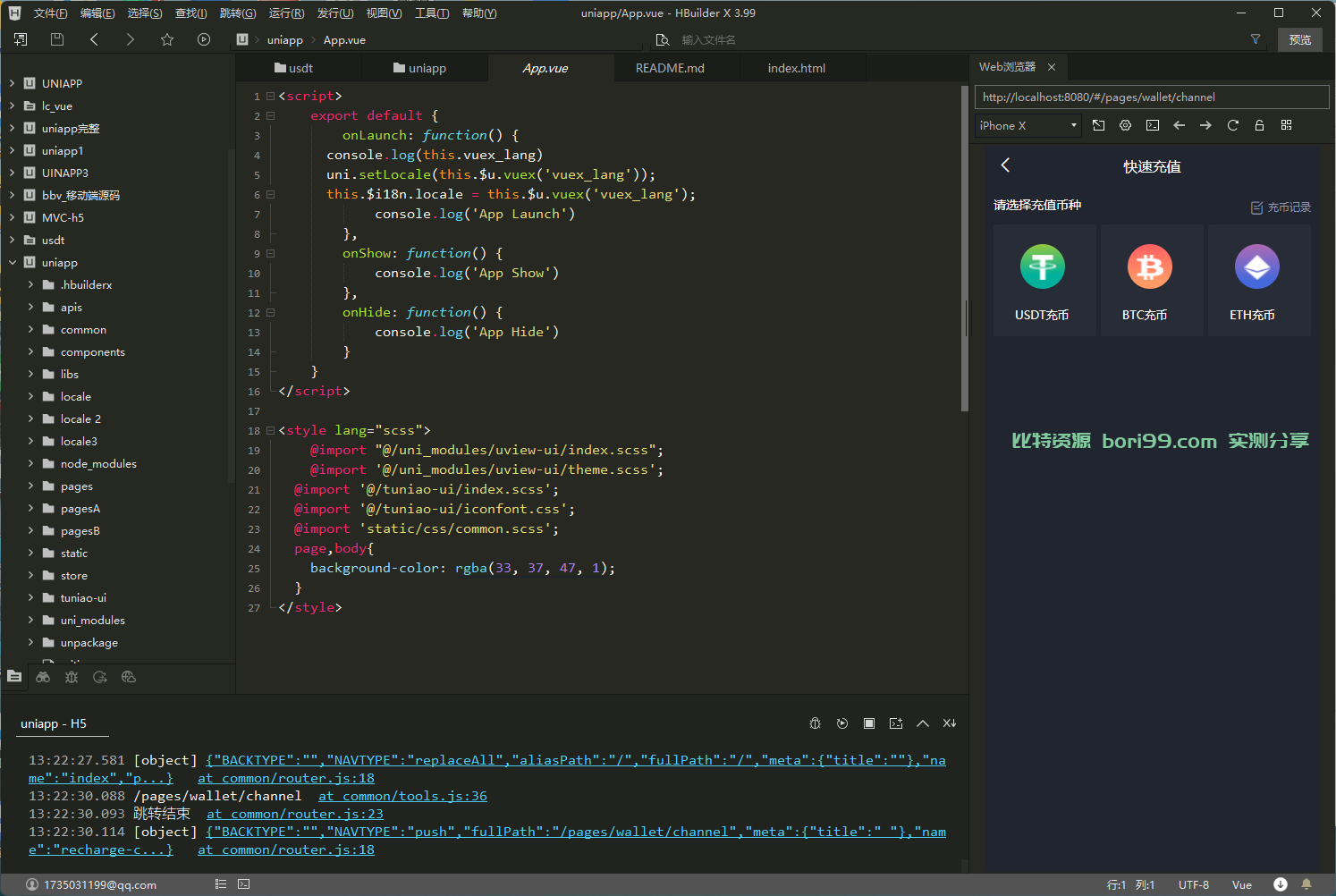
Task: Show the QR code from the browser toolbar
Action: 1287,125
